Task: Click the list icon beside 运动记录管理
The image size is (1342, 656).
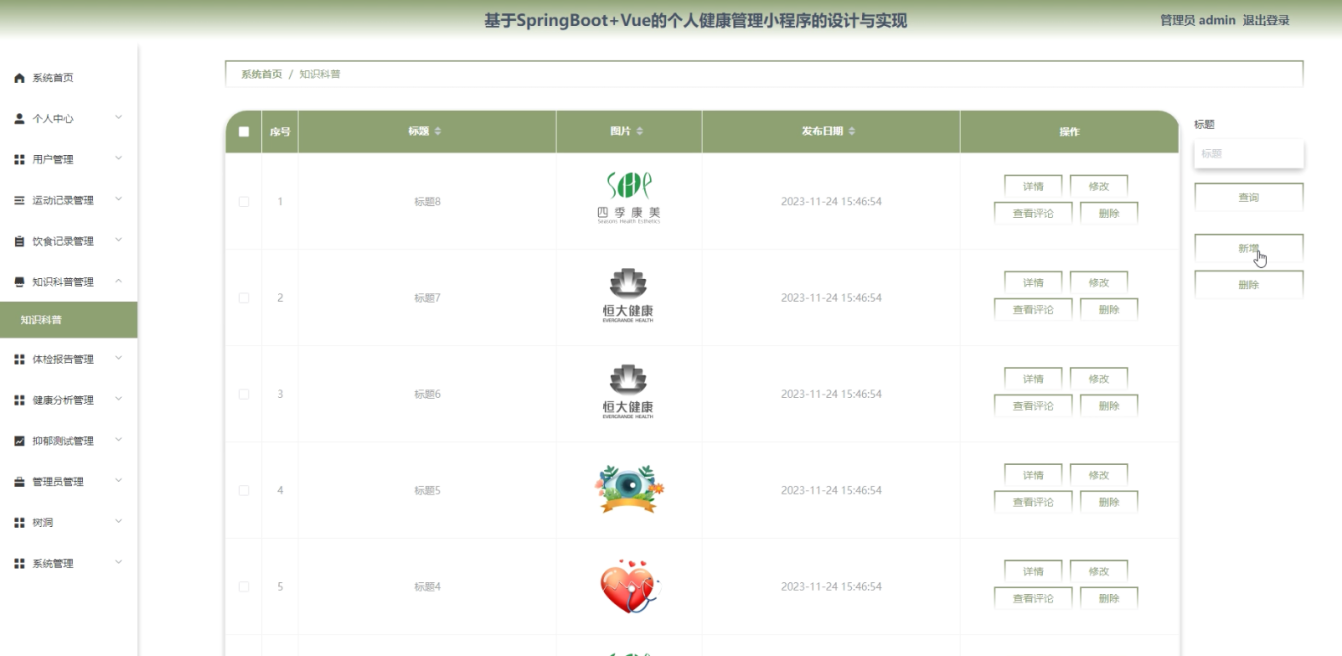Action: pyautogui.click(x=19, y=201)
